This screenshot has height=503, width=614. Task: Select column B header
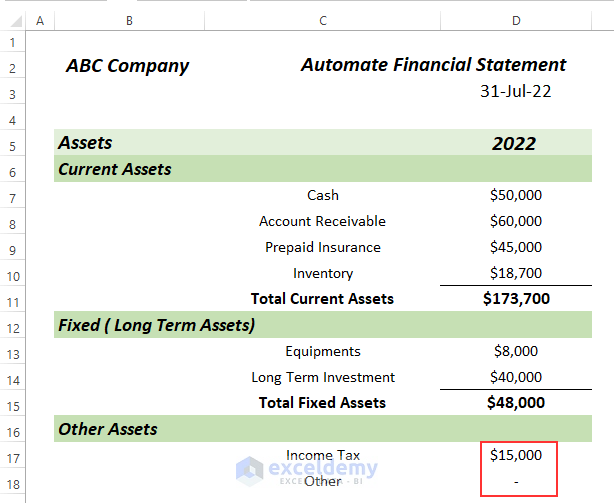click(130, 20)
